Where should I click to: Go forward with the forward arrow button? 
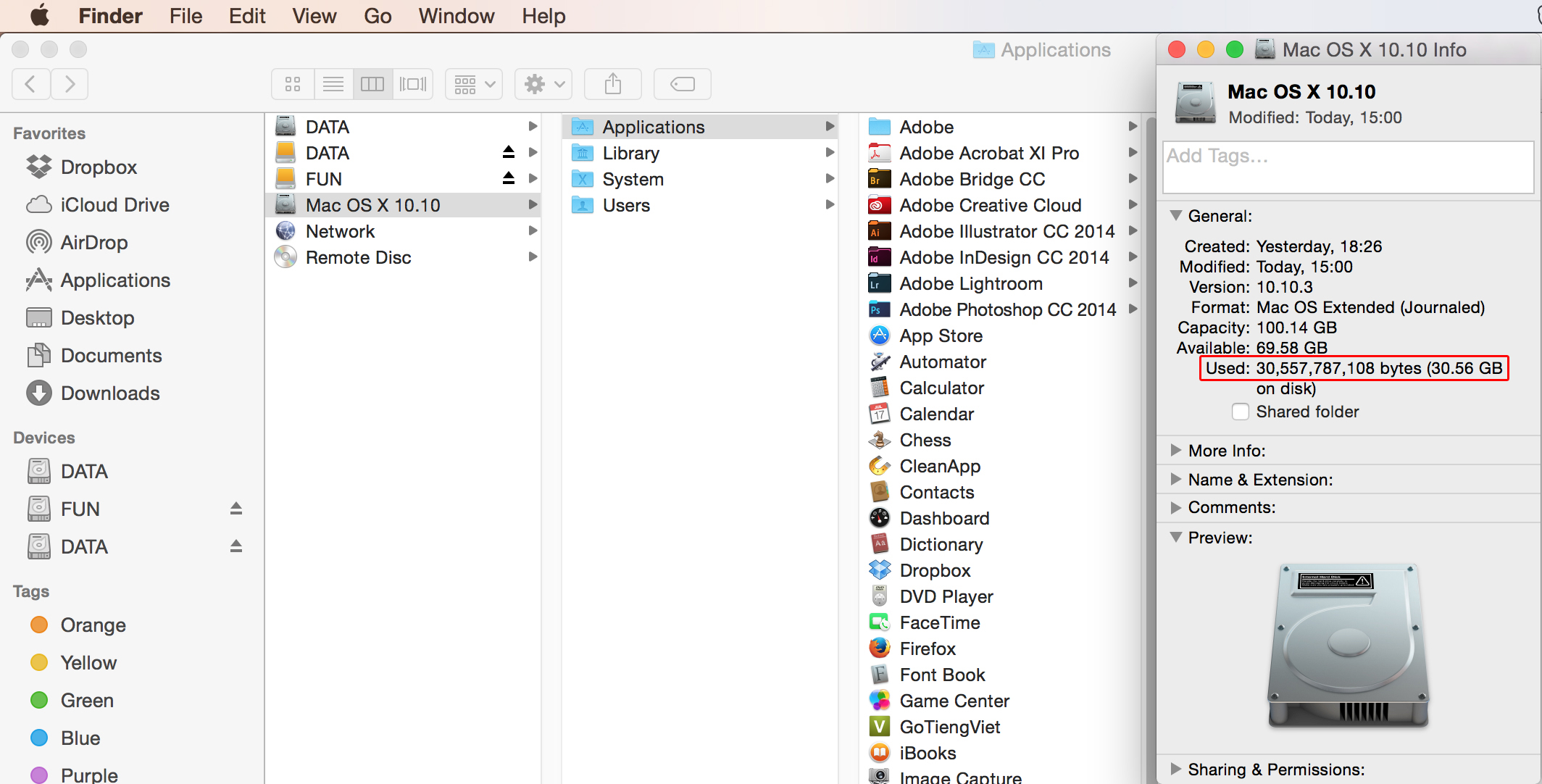tap(70, 84)
